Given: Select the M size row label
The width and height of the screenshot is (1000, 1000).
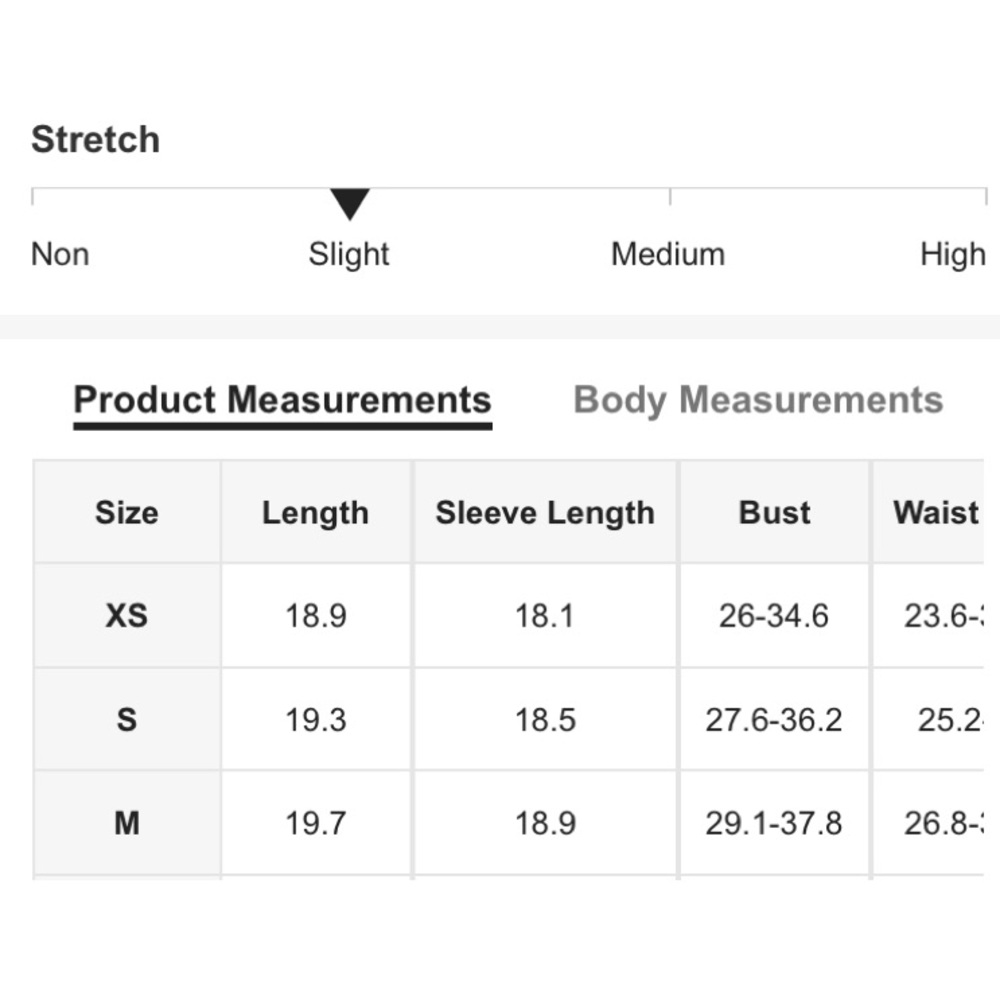Looking at the screenshot, I should click(127, 823).
